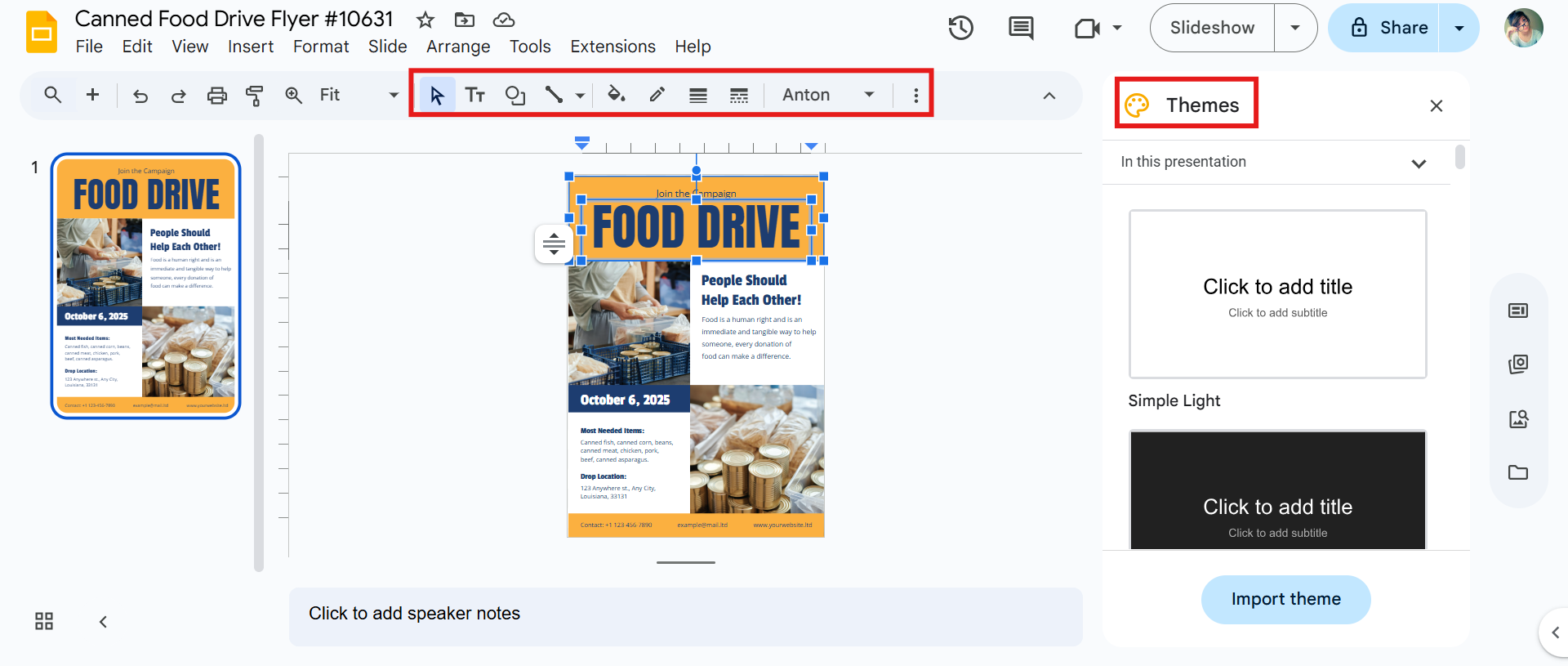Viewport: 1568px width, 666px height.
Task: Select the FOOD DRIVE title text
Action: pos(697,226)
